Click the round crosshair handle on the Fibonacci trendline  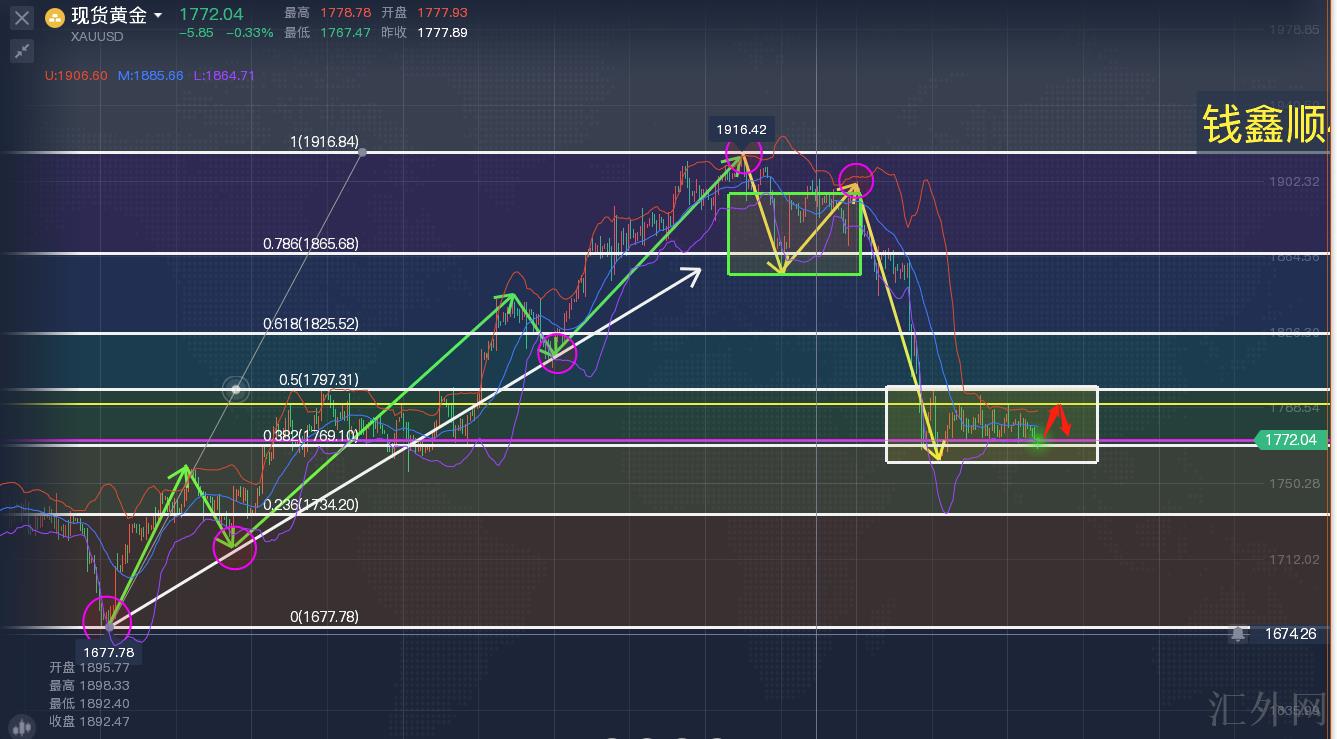tap(235, 390)
